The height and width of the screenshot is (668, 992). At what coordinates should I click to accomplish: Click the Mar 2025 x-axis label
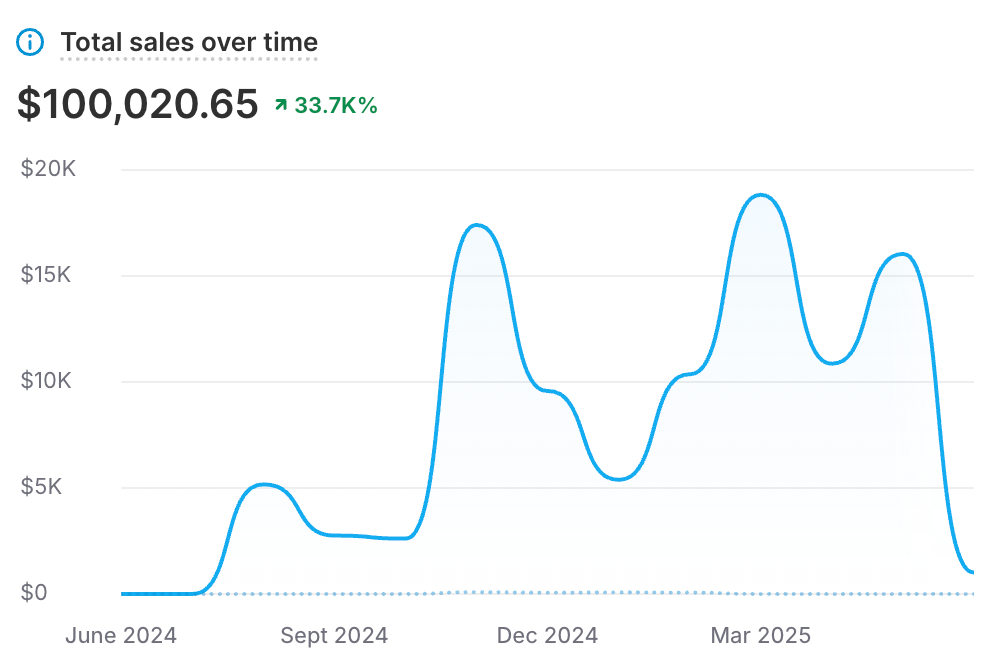pyautogui.click(x=760, y=636)
